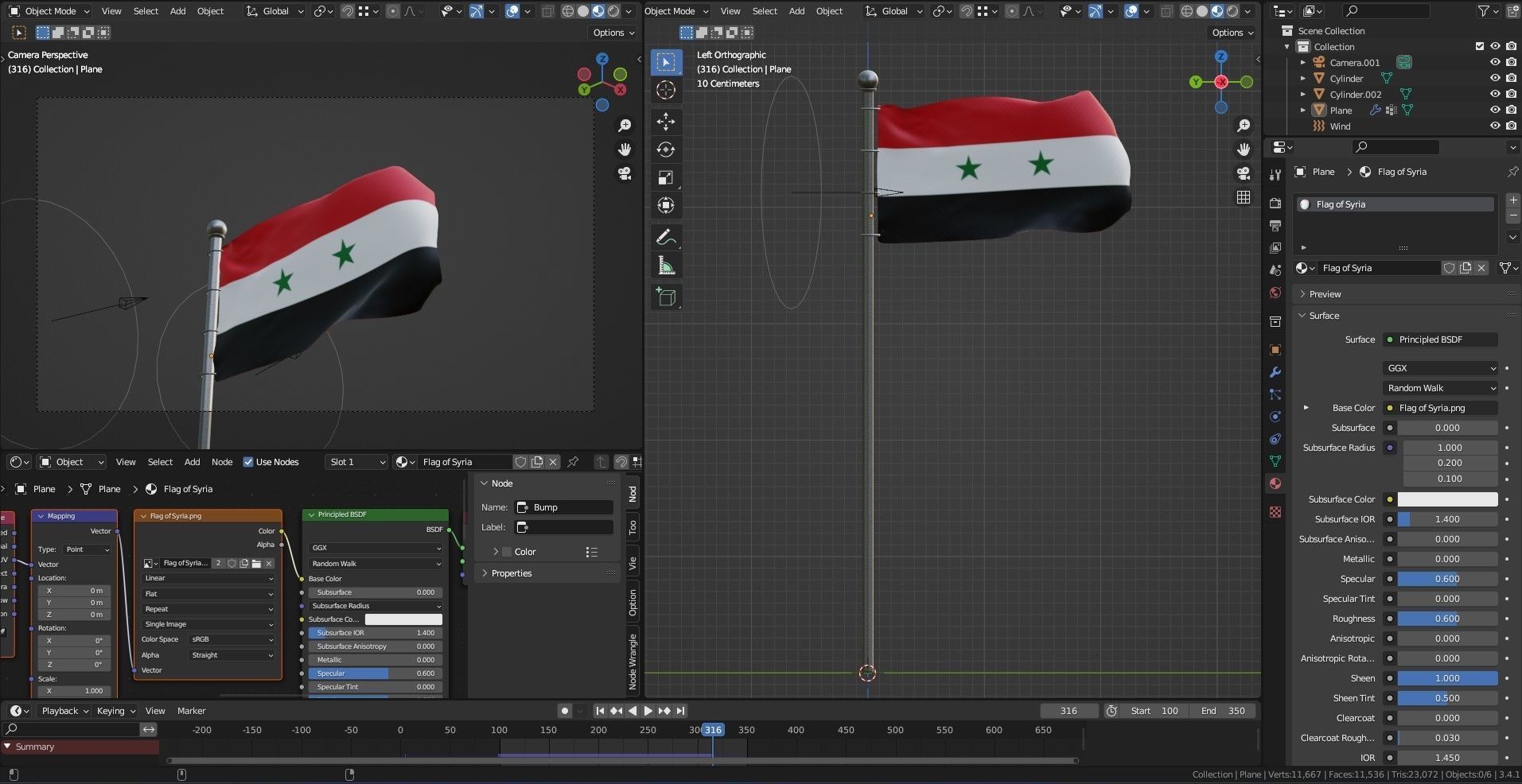Viewport: 1522px width, 784px height.
Task: Toggle the camera view icon in the viewport
Action: (625, 173)
